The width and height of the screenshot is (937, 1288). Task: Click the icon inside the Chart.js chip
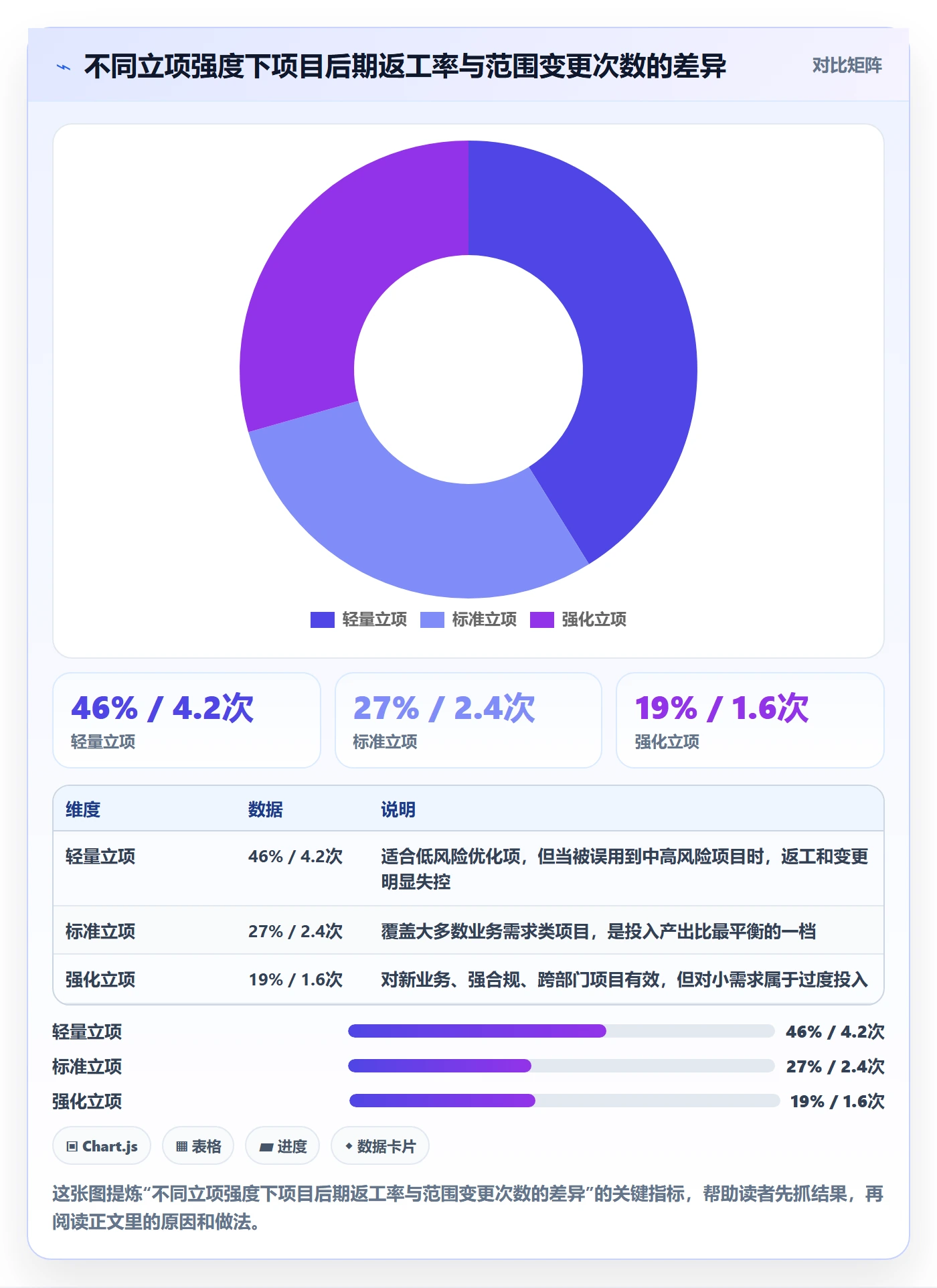point(72,1147)
